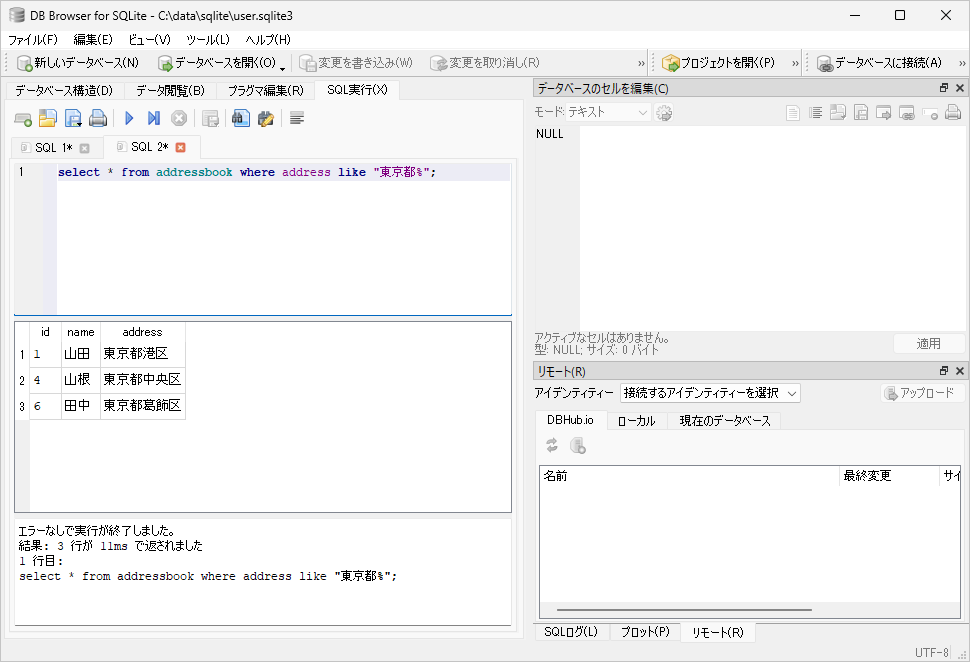
Task: Save the SQL file using the save icon
Action: tap(74, 118)
